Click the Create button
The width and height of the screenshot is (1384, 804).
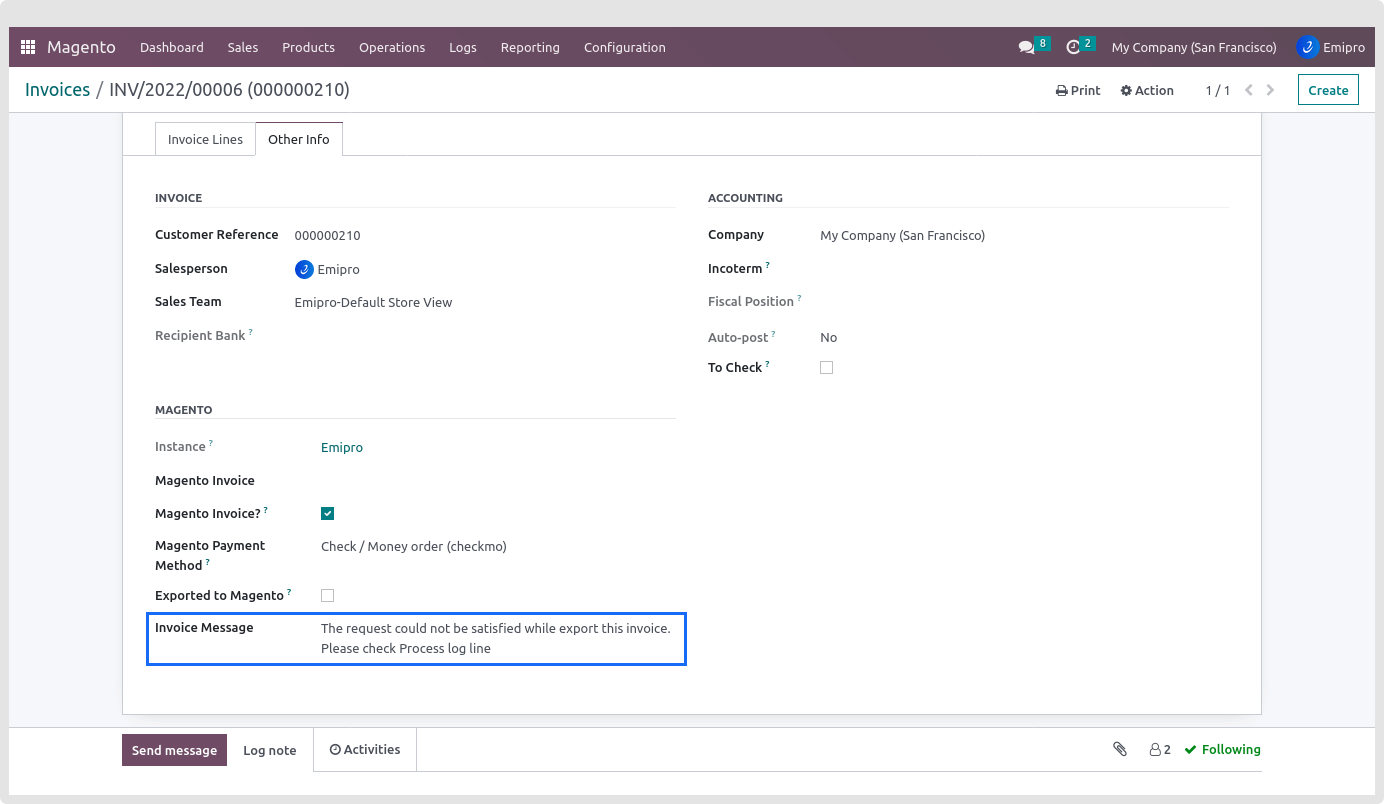point(1328,90)
